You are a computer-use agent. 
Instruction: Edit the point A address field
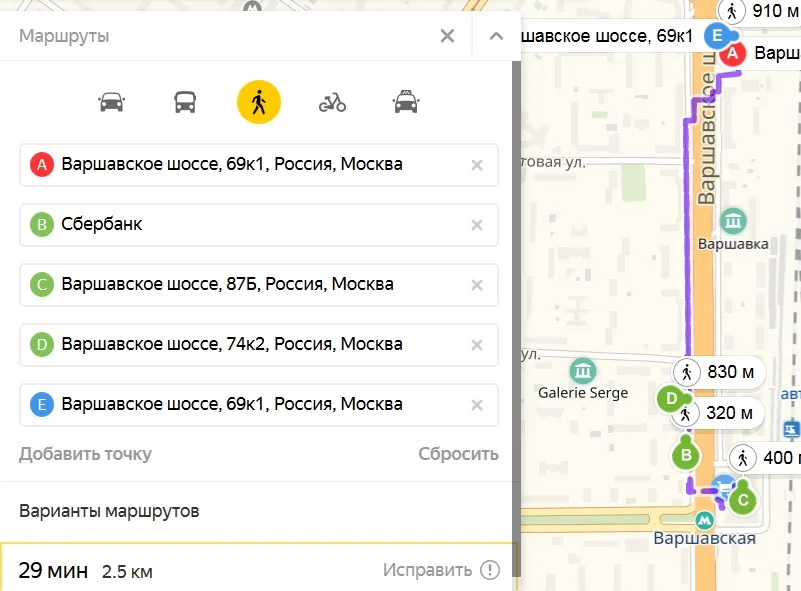pos(258,164)
